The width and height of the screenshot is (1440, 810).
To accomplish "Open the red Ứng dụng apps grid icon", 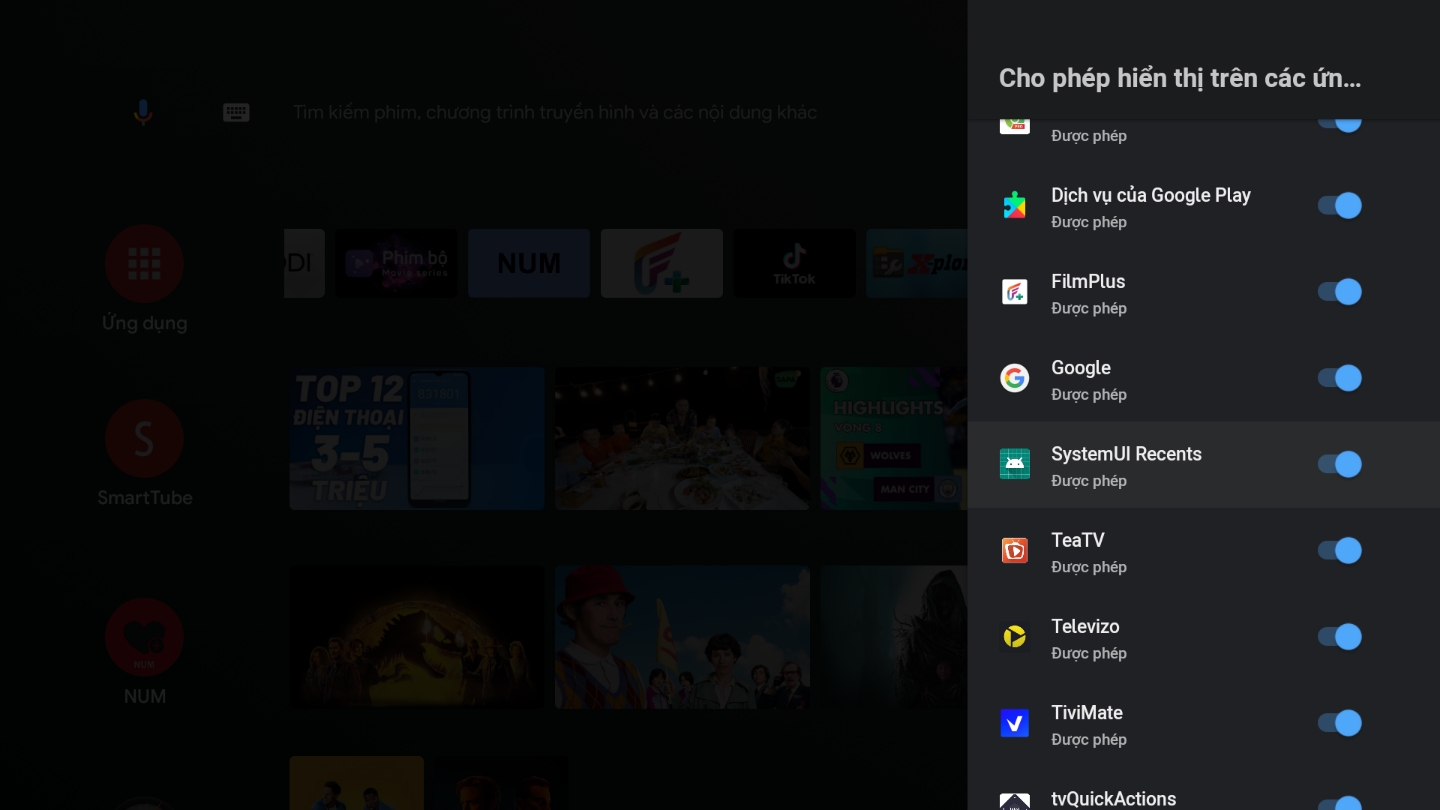I will tap(144, 263).
